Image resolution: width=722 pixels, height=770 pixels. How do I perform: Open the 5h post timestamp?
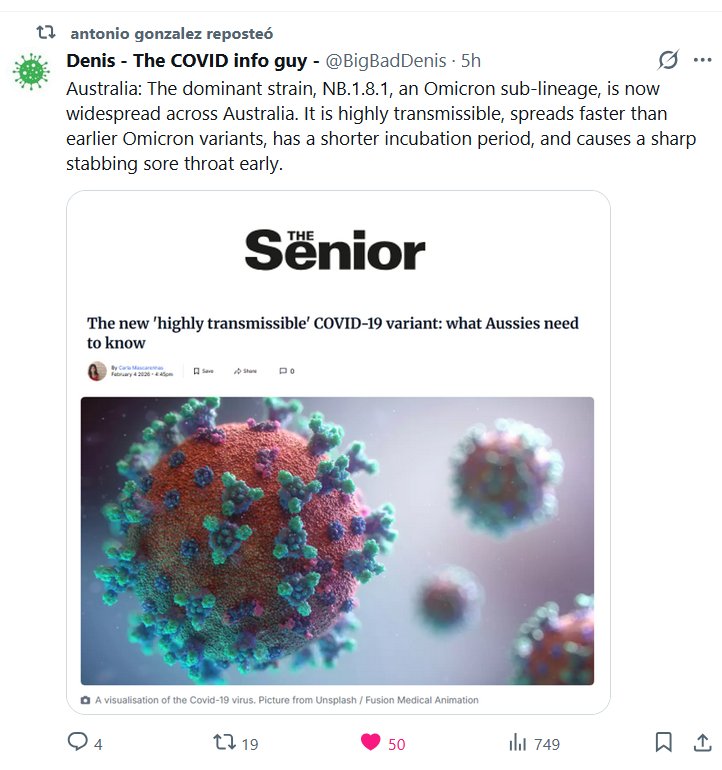click(471, 61)
